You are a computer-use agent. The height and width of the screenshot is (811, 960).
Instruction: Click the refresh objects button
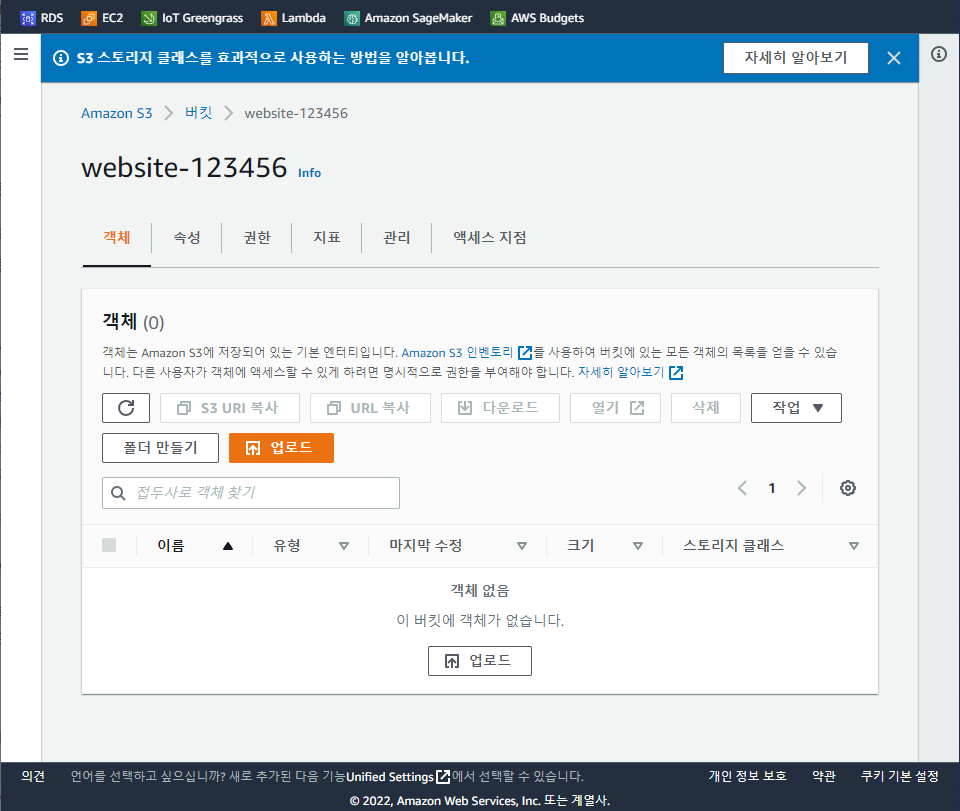pyautogui.click(x=126, y=408)
